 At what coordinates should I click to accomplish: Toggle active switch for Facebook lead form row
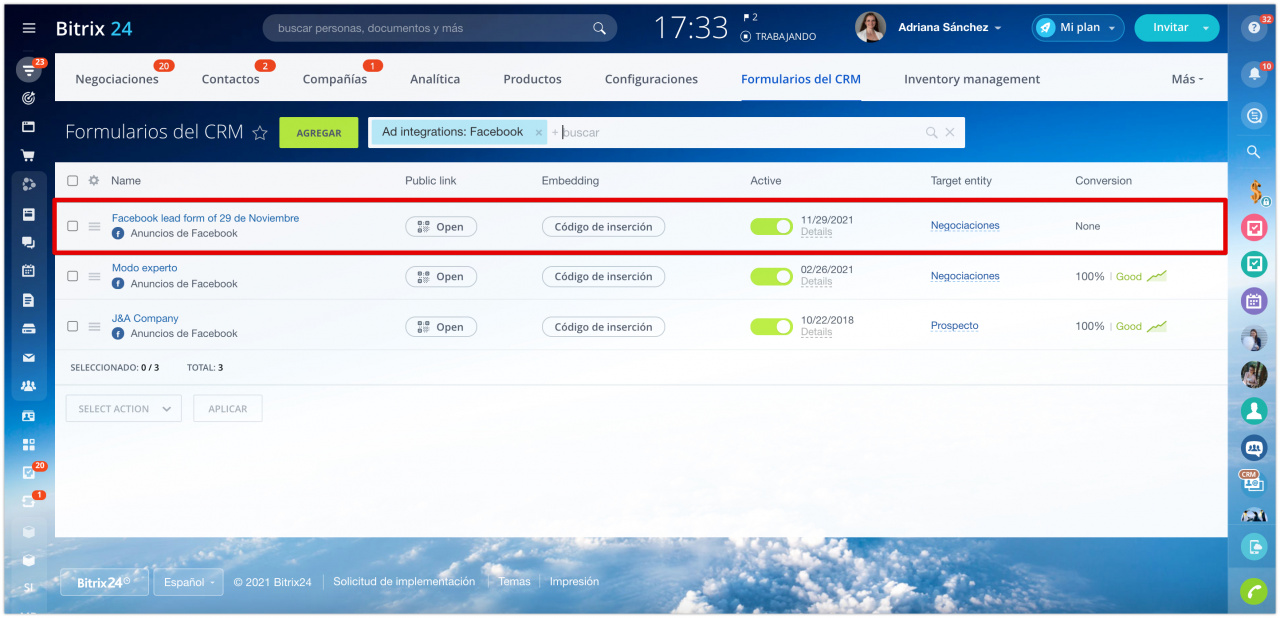coord(771,226)
